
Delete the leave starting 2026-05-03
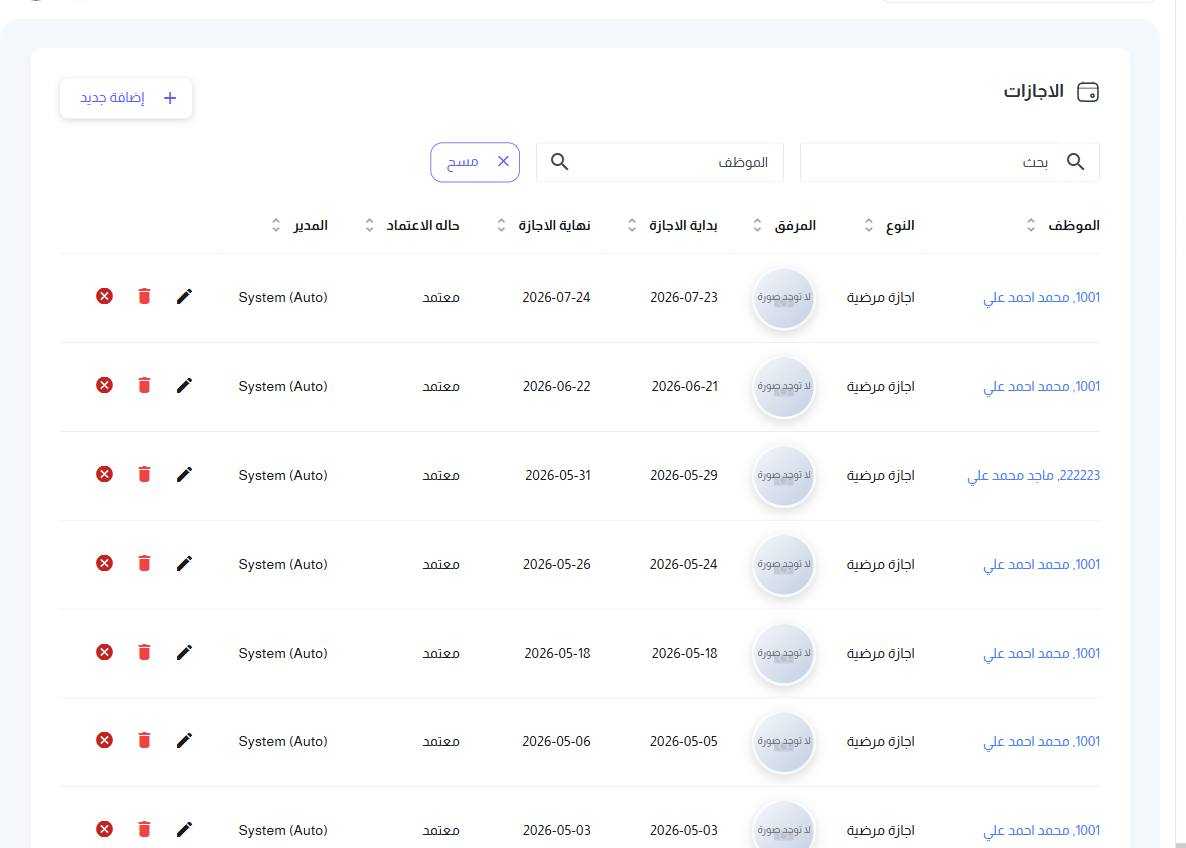(x=144, y=830)
